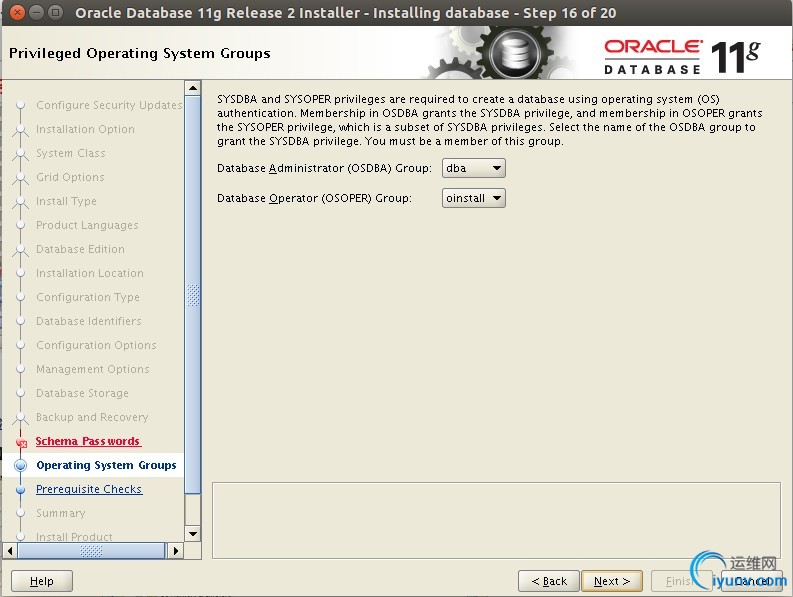Open the OSOPER group dropdown showing oinstall
793x597 pixels.
point(473,198)
